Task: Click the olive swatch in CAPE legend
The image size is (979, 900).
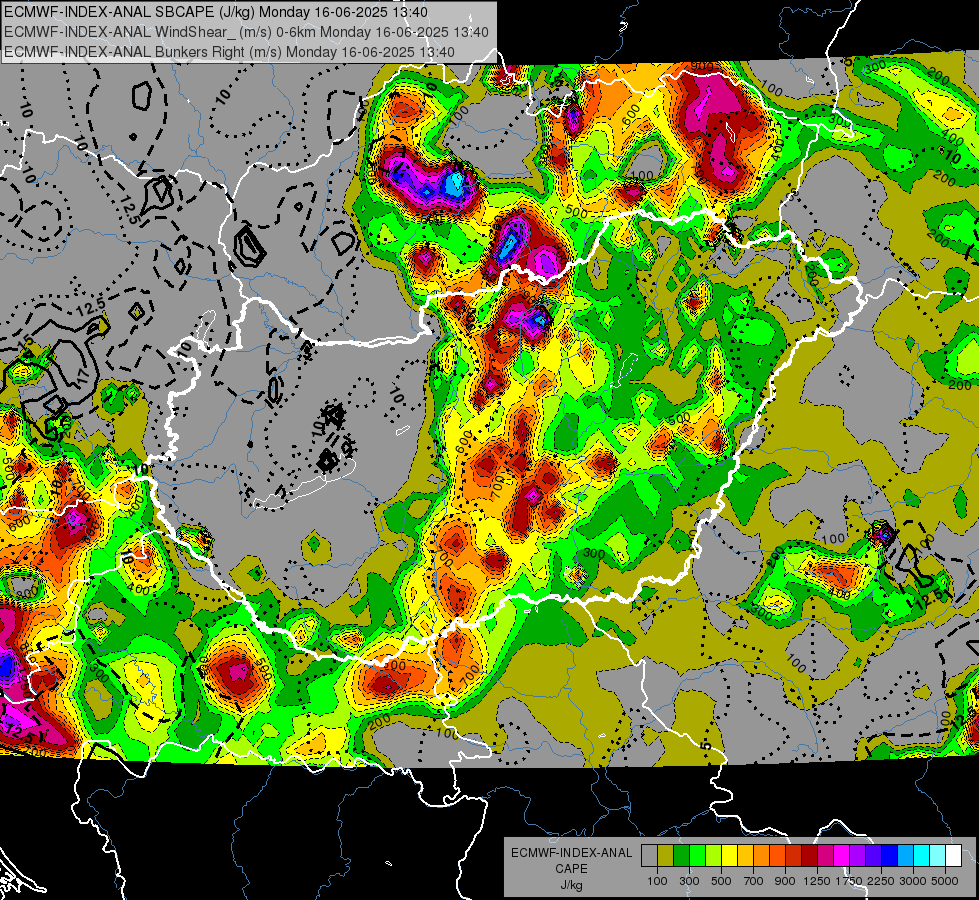Action: tap(665, 856)
